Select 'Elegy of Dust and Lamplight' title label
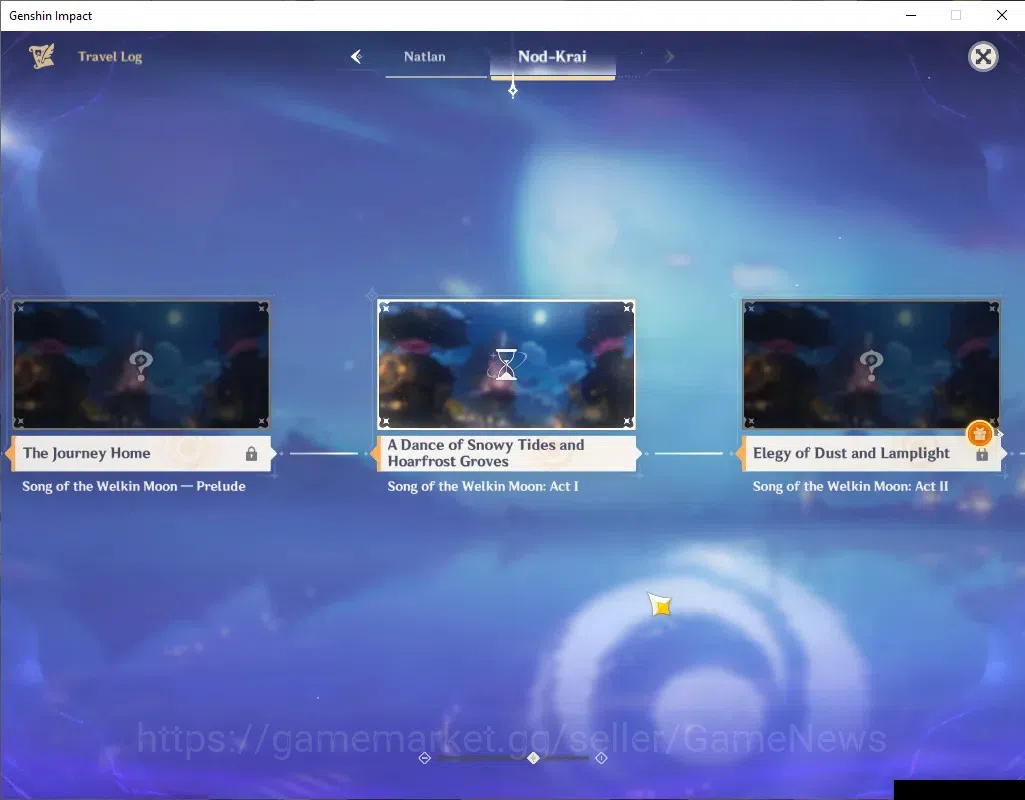Viewport: 1025px width, 800px height. tap(851, 453)
